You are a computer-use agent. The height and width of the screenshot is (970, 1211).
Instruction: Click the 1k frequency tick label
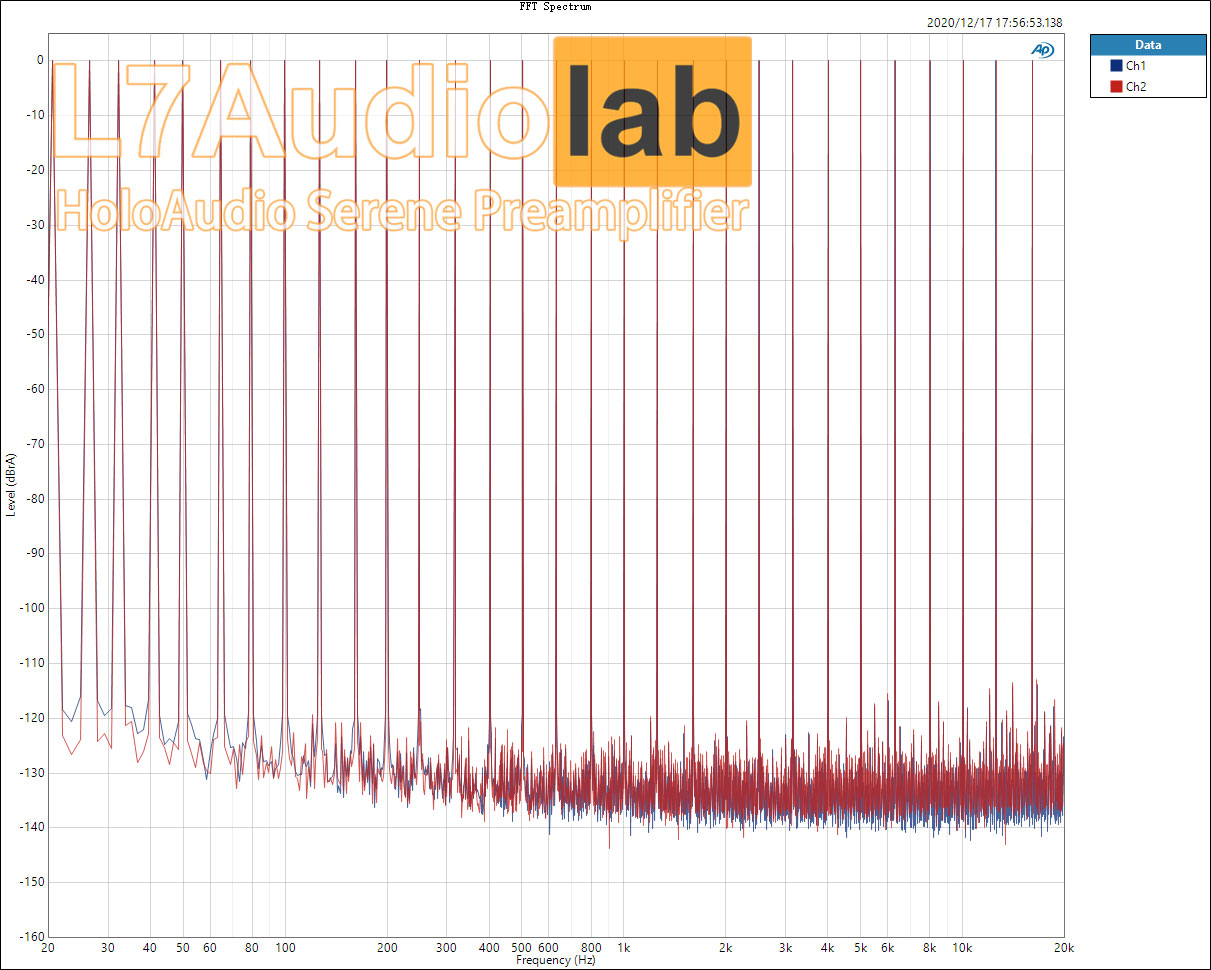(623, 947)
